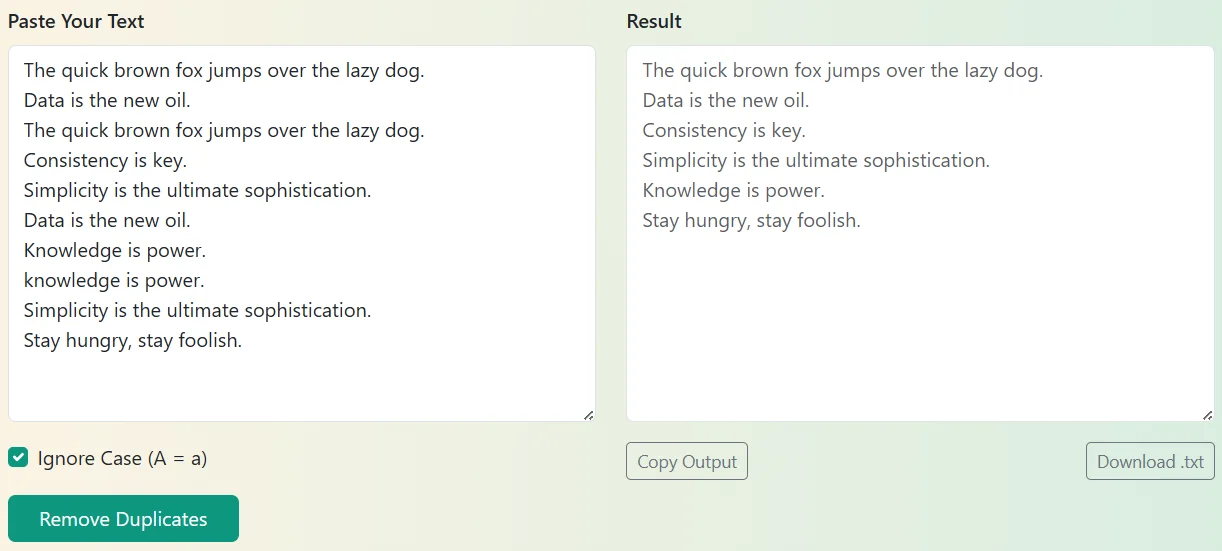Toggle the Ignore Case checkbox

[18, 458]
